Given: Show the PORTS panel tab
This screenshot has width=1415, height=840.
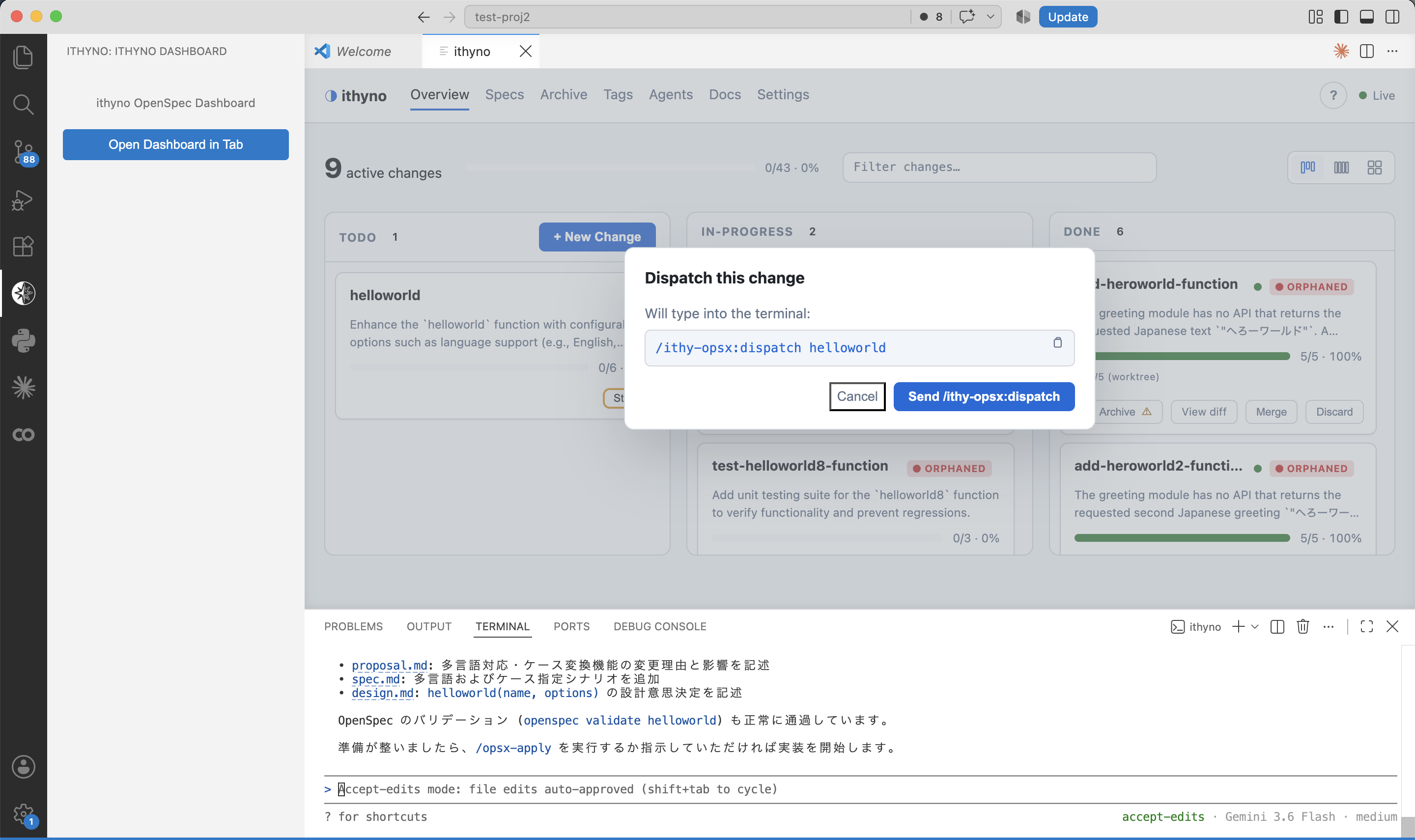Looking at the screenshot, I should [572, 627].
